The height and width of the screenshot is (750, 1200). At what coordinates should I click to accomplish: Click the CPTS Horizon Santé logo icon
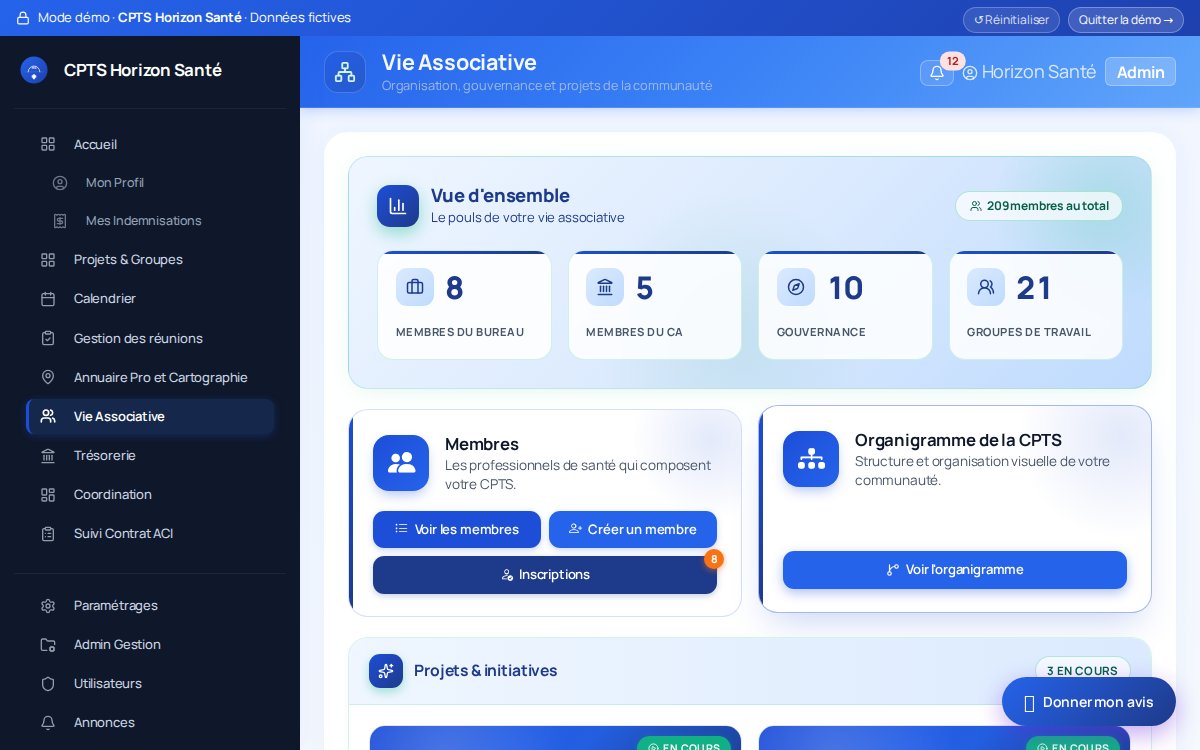tap(34, 70)
